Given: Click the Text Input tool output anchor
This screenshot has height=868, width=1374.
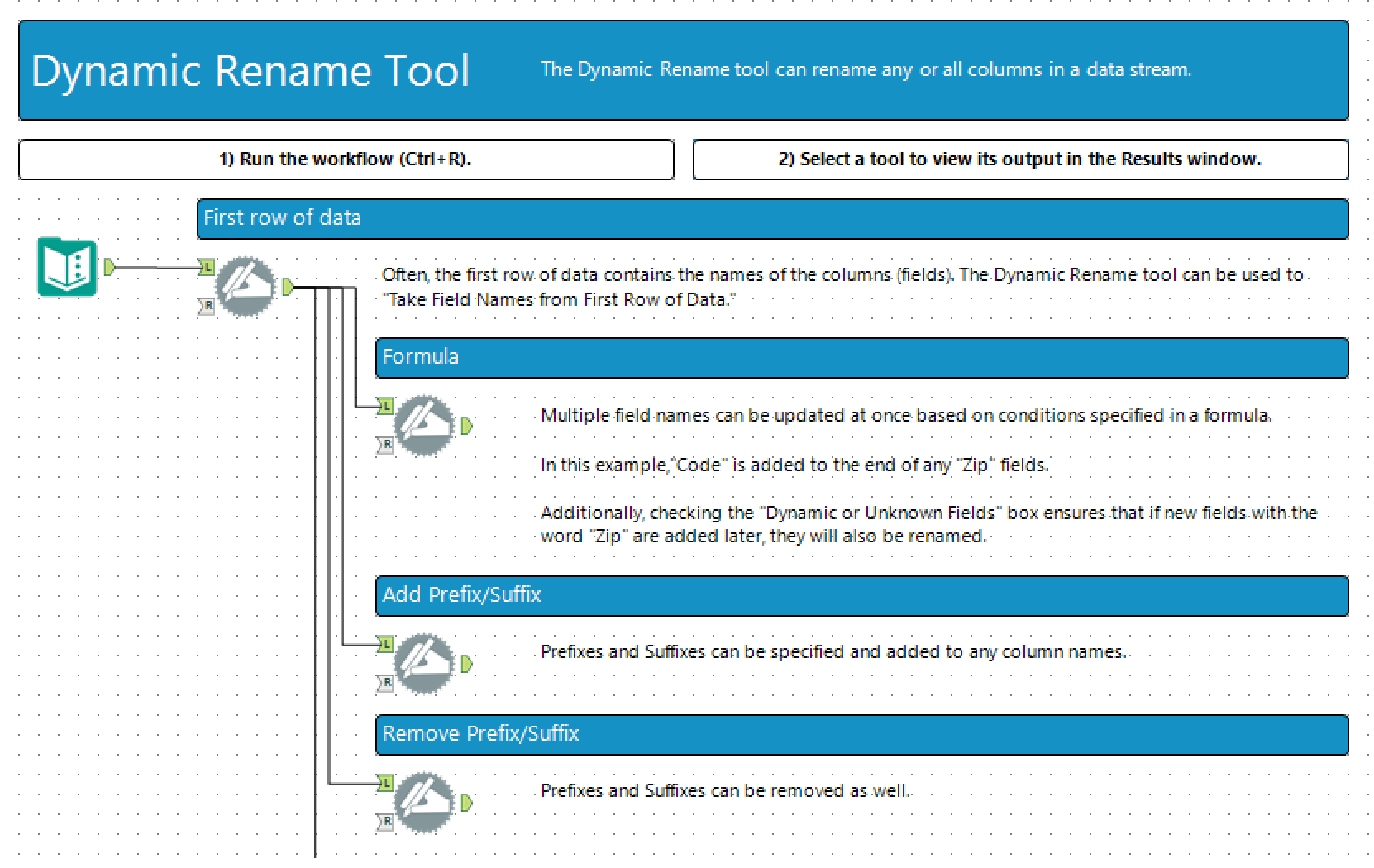Looking at the screenshot, I should click(109, 267).
